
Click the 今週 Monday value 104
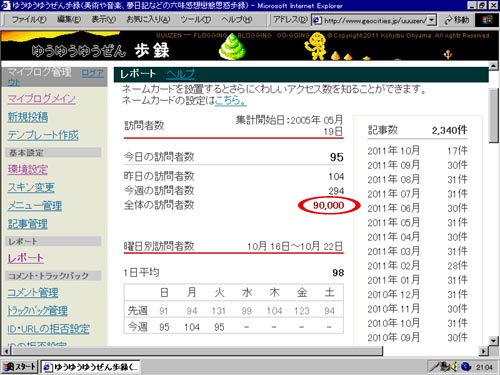192,327
